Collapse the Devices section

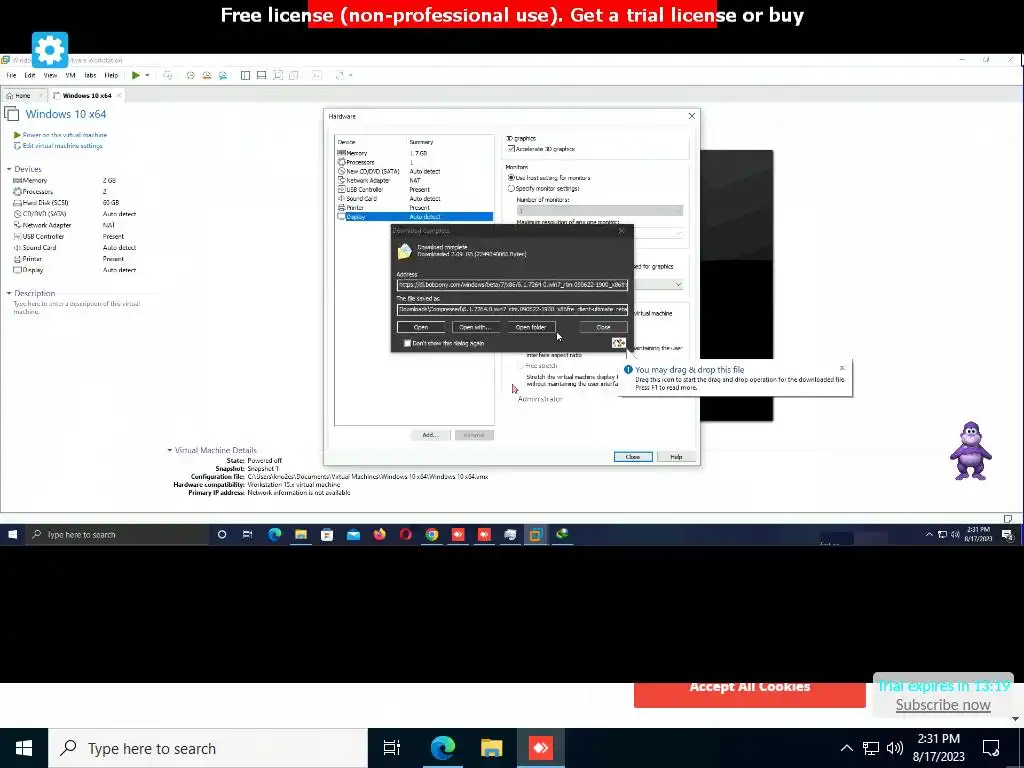tap(9, 169)
